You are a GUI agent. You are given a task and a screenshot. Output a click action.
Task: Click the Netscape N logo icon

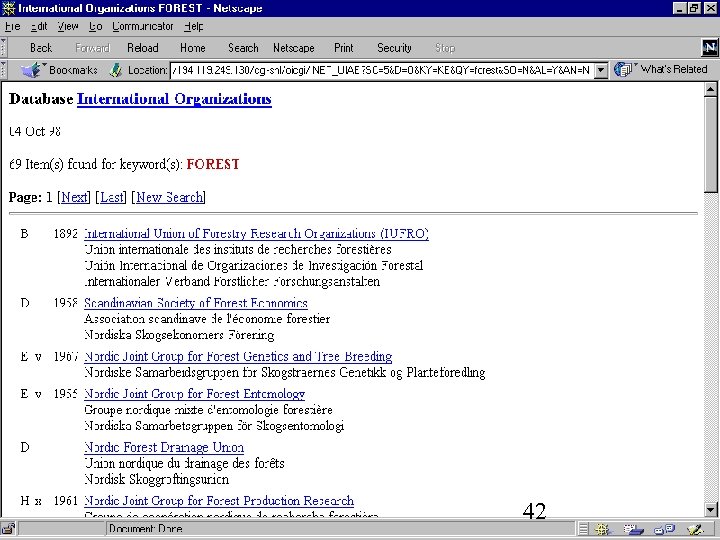709,47
